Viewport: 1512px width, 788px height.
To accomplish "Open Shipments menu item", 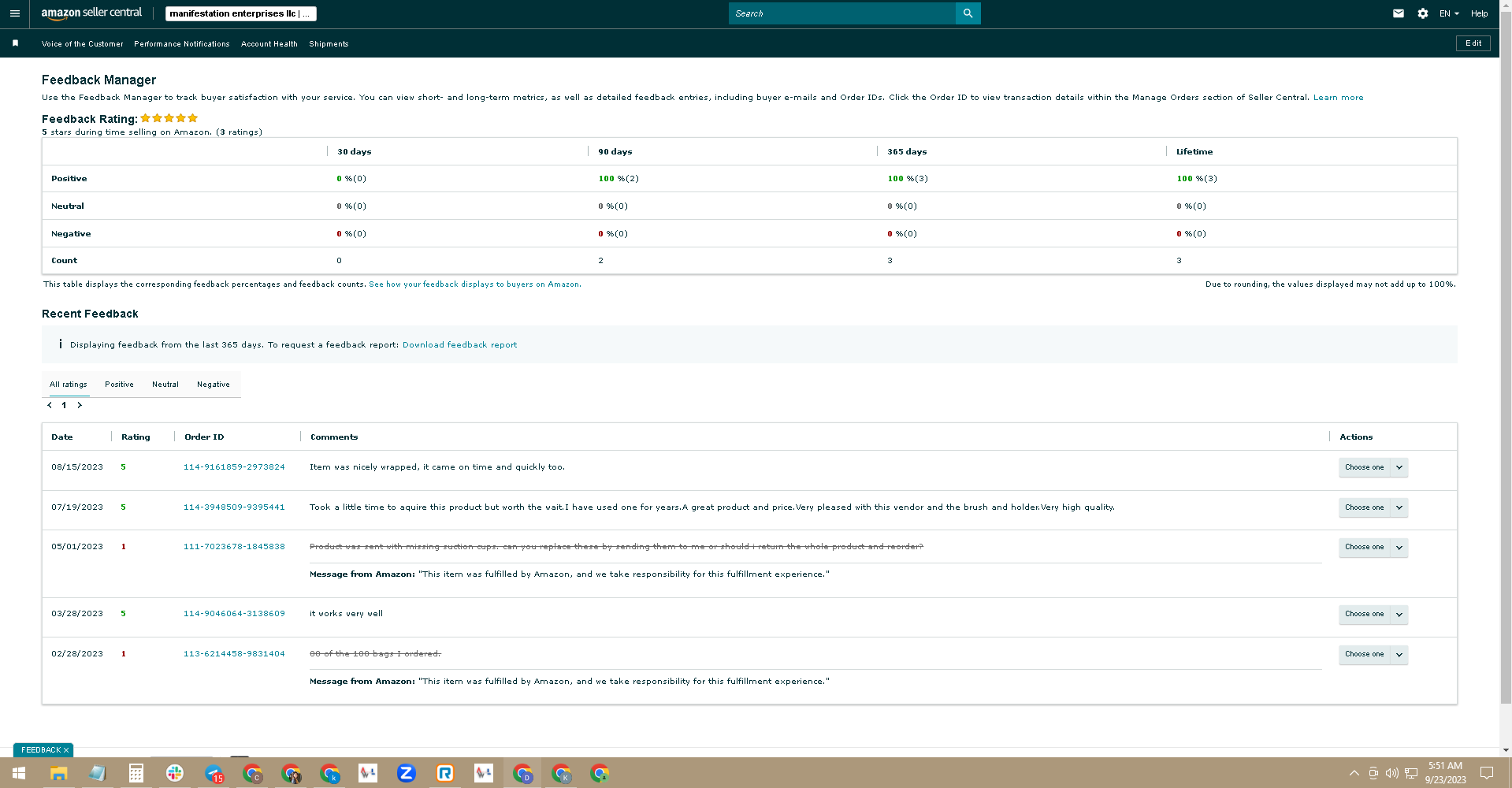I will 329,44.
